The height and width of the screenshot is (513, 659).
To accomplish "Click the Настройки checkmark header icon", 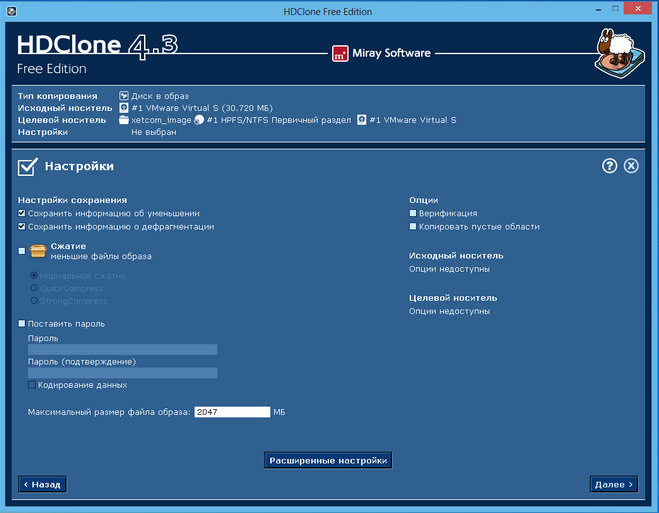I will pyautogui.click(x=28, y=167).
